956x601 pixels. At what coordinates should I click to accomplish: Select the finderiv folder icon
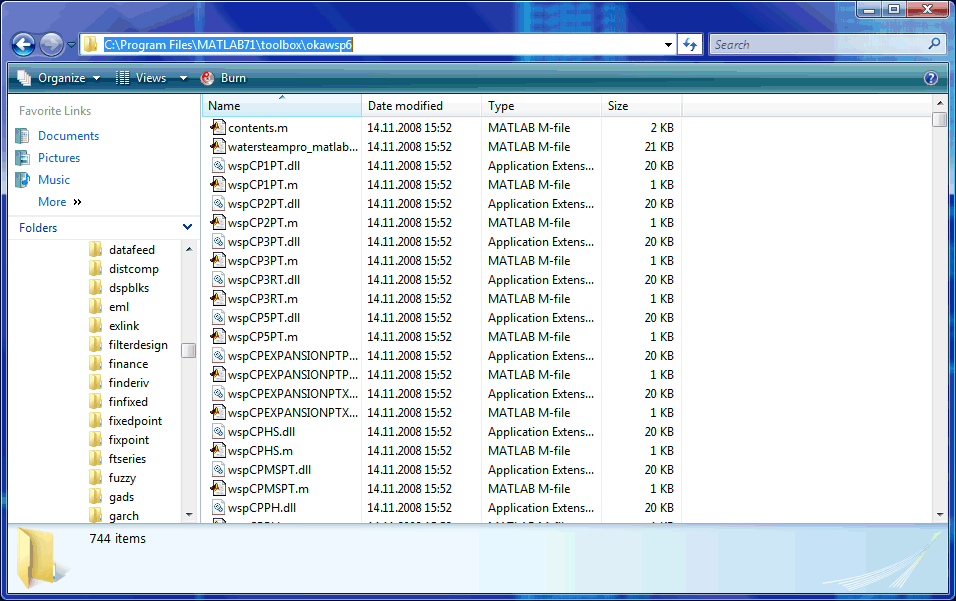(x=96, y=383)
